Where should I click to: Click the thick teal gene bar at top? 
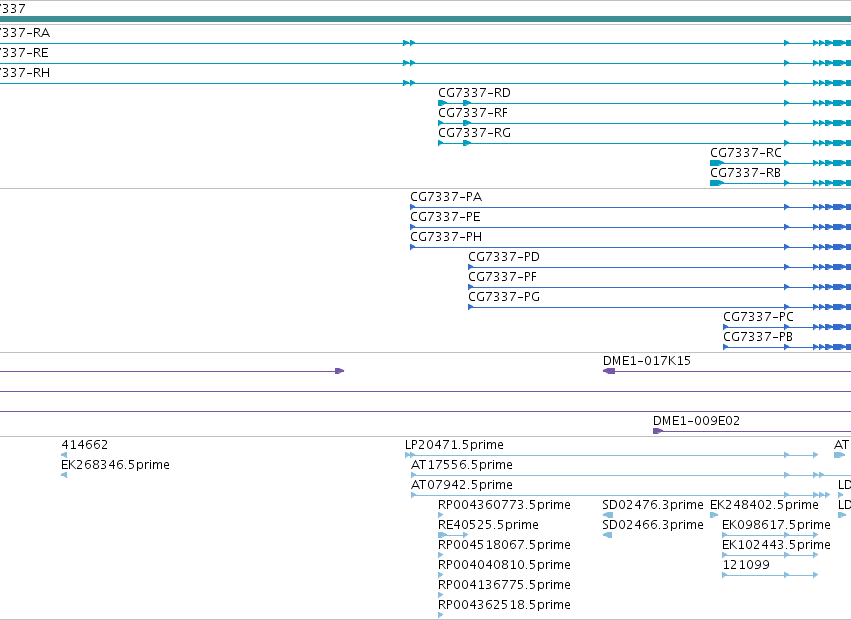426,19
